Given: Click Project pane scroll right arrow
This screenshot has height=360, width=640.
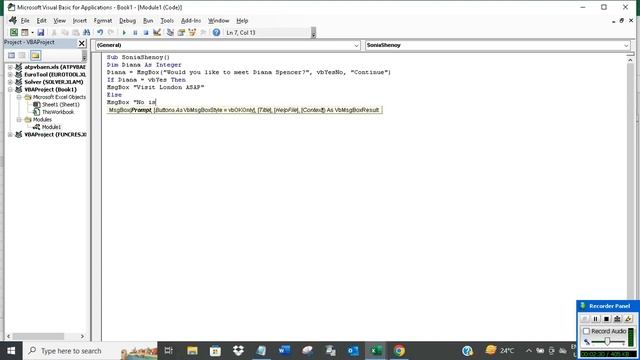Looking at the screenshot, I should point(82,336).
